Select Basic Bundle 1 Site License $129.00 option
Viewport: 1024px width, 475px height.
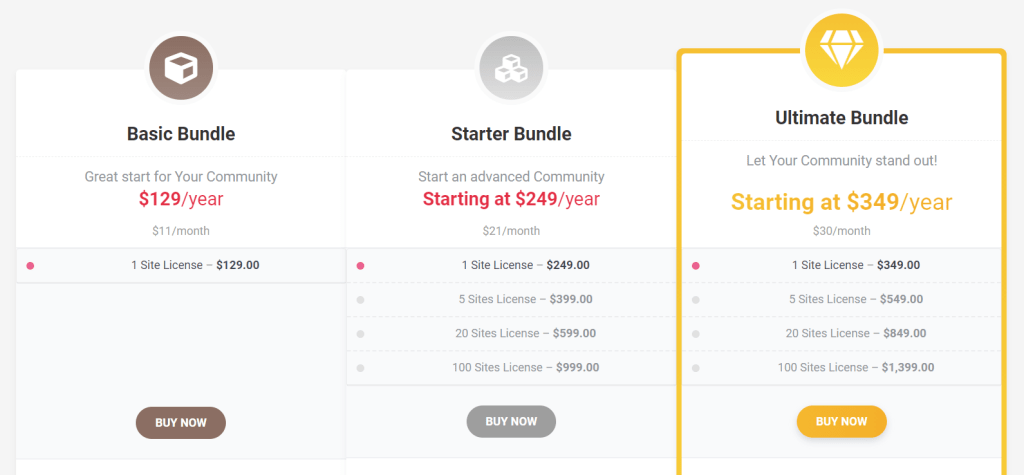(x=181, y=265)
